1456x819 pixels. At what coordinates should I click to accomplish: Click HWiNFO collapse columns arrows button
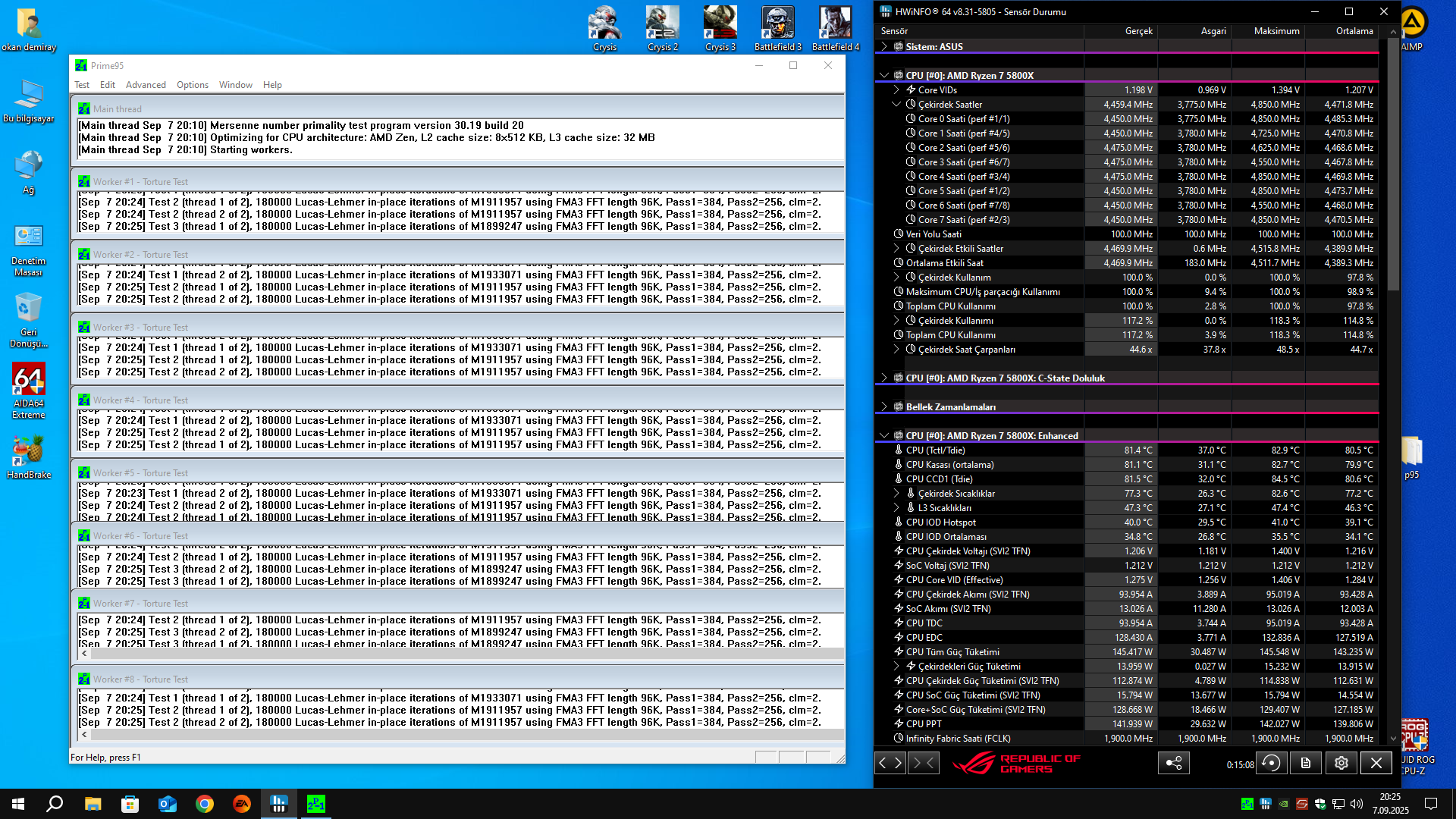coord(923,763)
